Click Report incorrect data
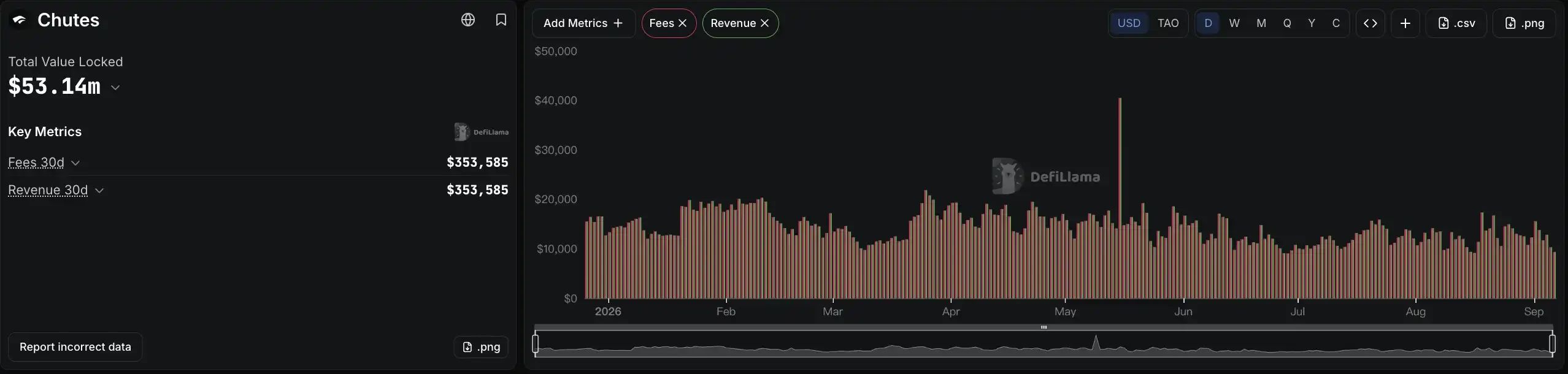Screen dimensions: 1568x374 [75, 347]
